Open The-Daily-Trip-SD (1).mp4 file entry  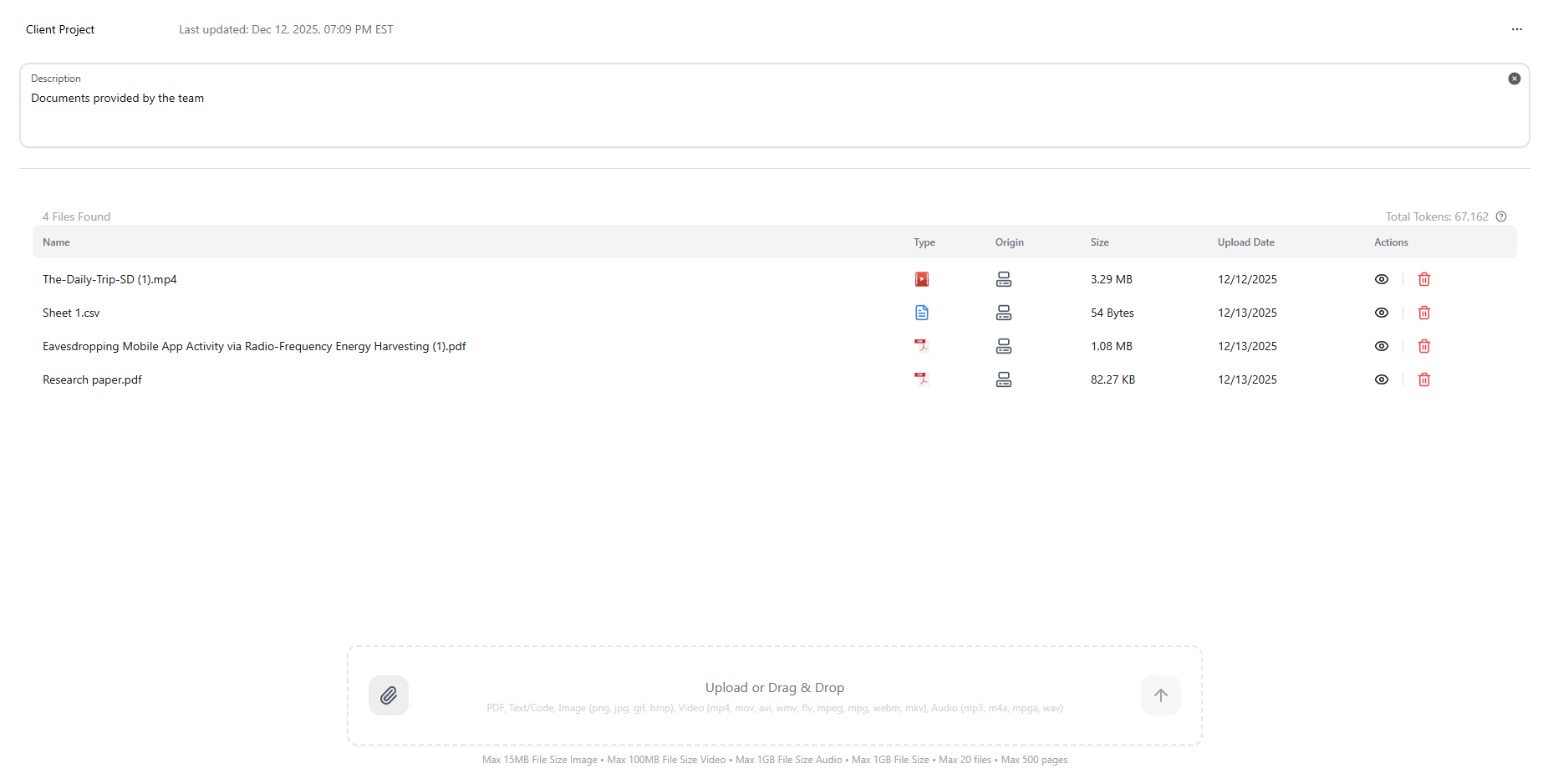[109, 279]
